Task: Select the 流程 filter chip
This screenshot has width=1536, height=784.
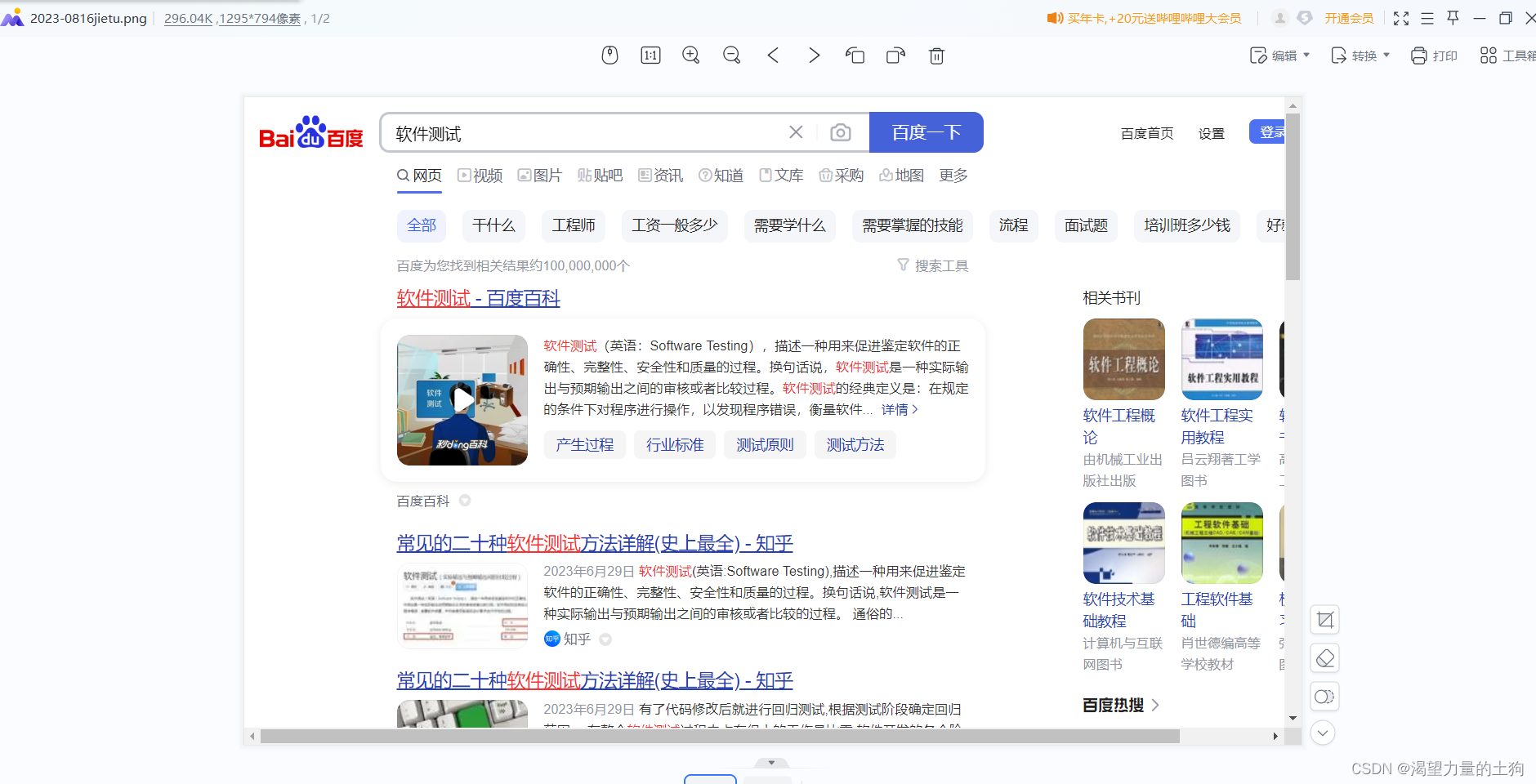Action: pos(1014,225)
